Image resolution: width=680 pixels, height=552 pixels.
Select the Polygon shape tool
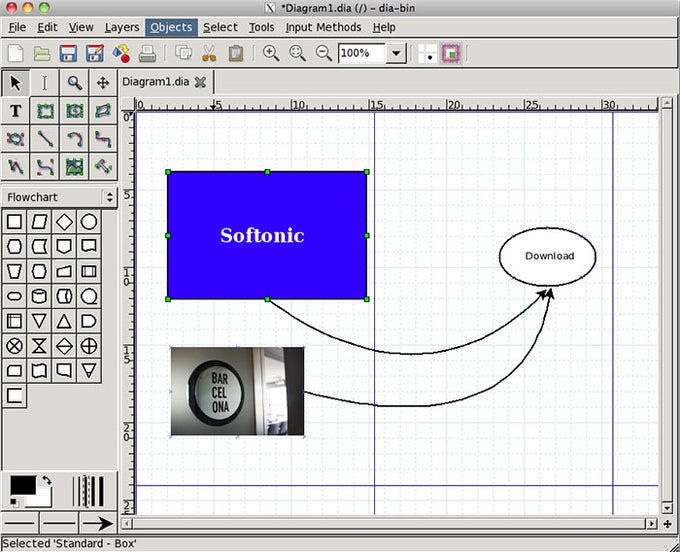[x=103, y=111]
